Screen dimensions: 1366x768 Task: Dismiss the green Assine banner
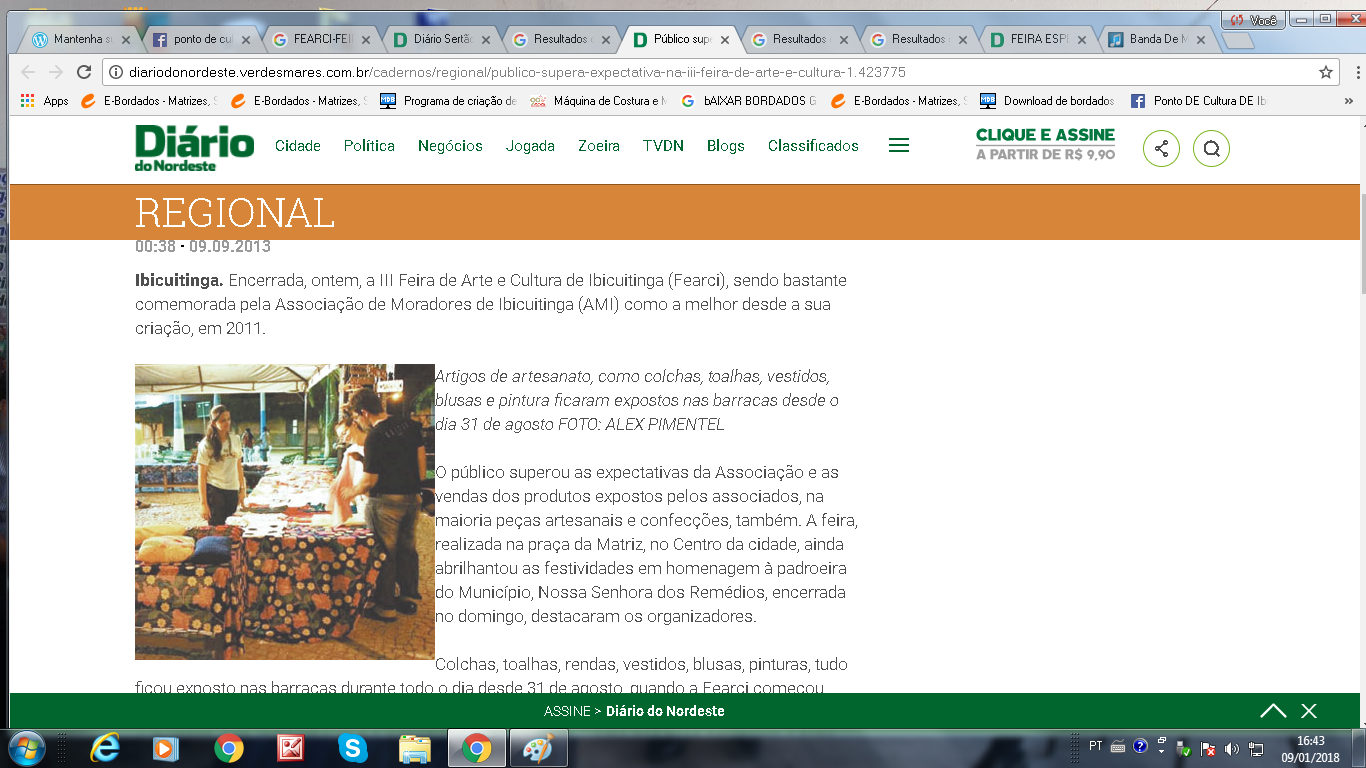1309,711
